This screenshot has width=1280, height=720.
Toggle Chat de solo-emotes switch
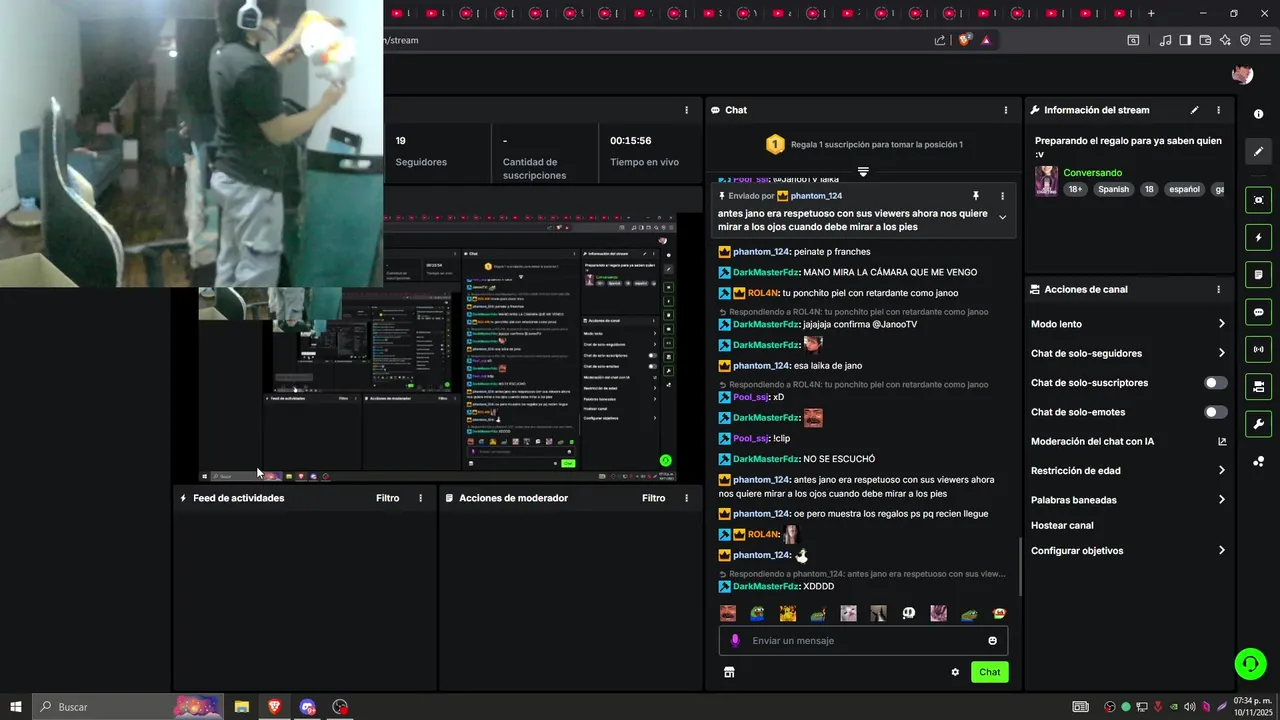tap(1216, 412)
